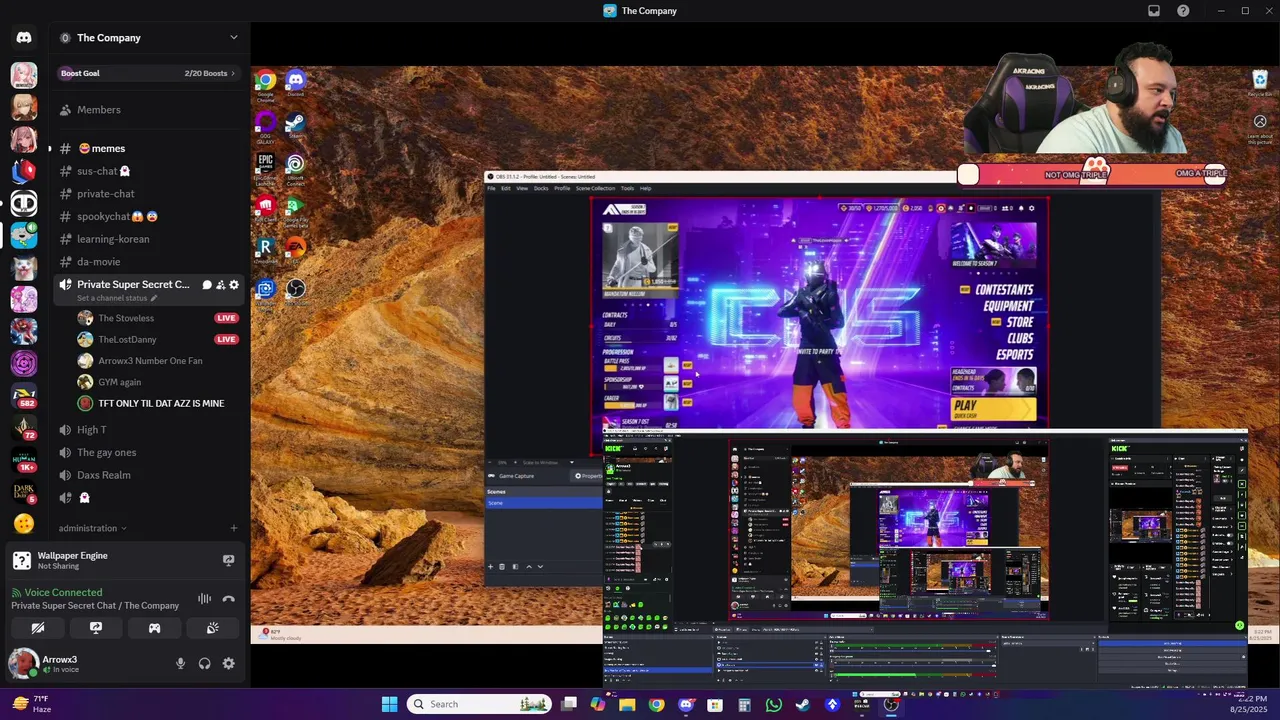
Task: Join the ghost emoji voice channel
Action: coord(150,498)
